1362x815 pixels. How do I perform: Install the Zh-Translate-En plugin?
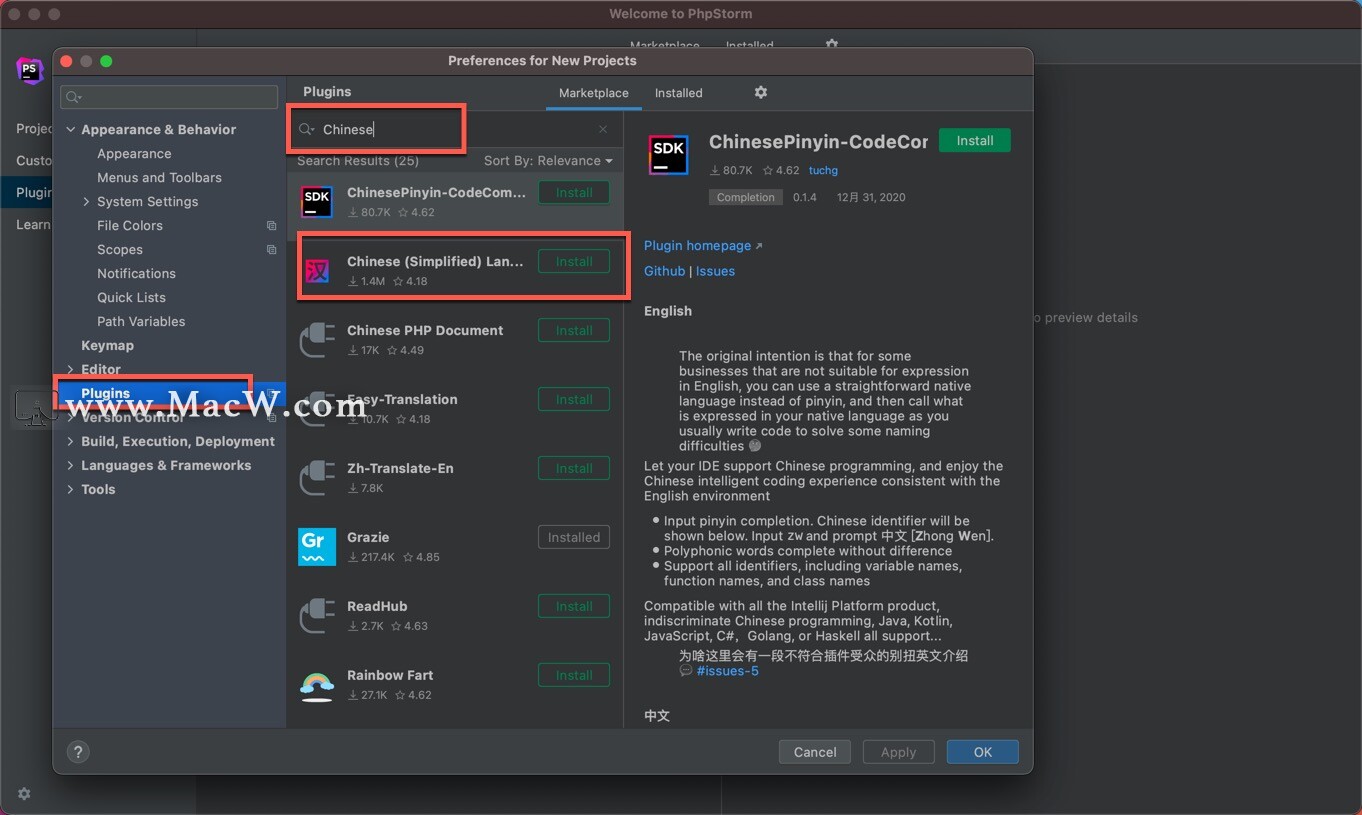pos(574,469)
